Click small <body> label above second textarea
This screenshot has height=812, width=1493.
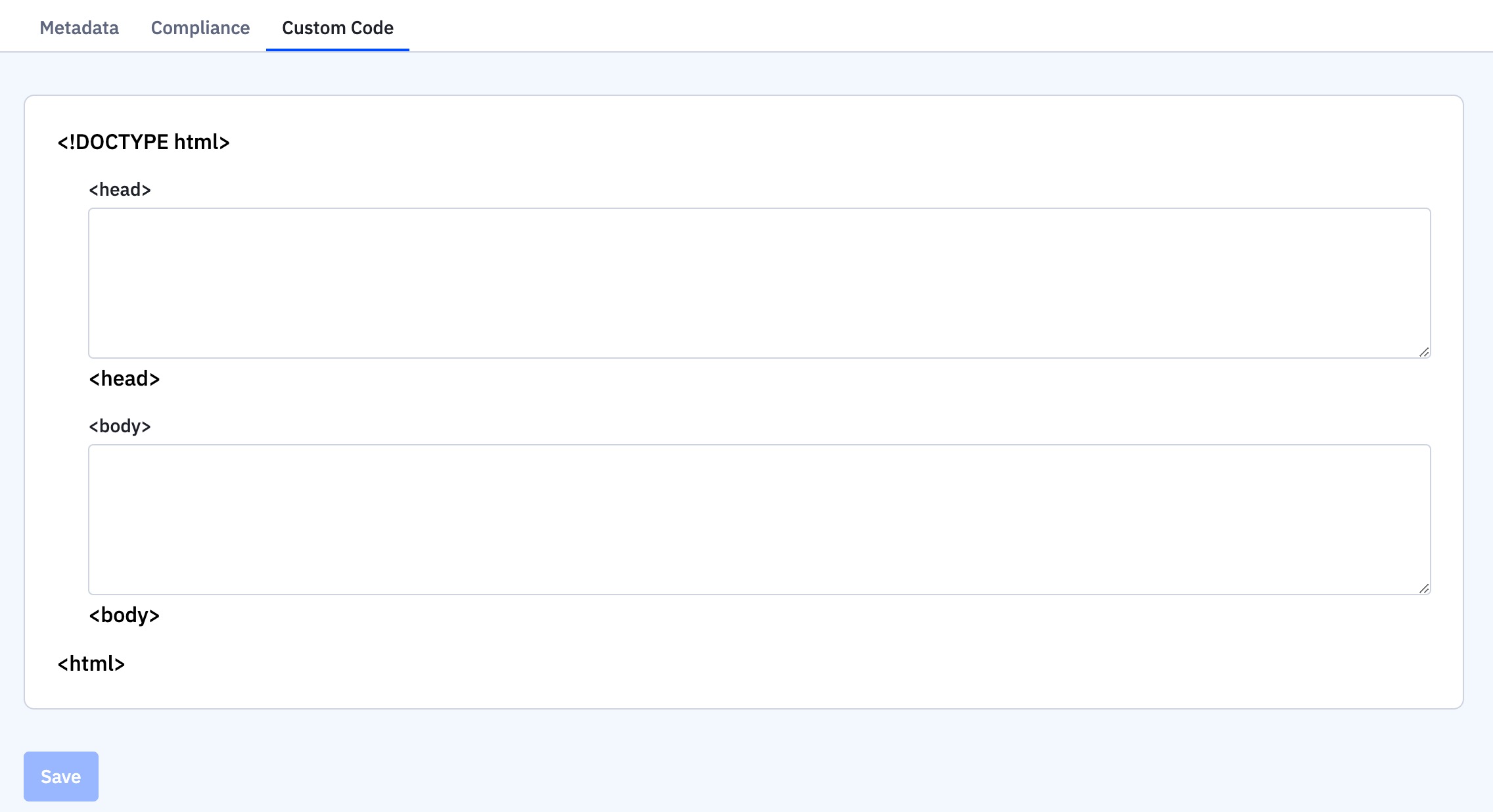(120, 426)
